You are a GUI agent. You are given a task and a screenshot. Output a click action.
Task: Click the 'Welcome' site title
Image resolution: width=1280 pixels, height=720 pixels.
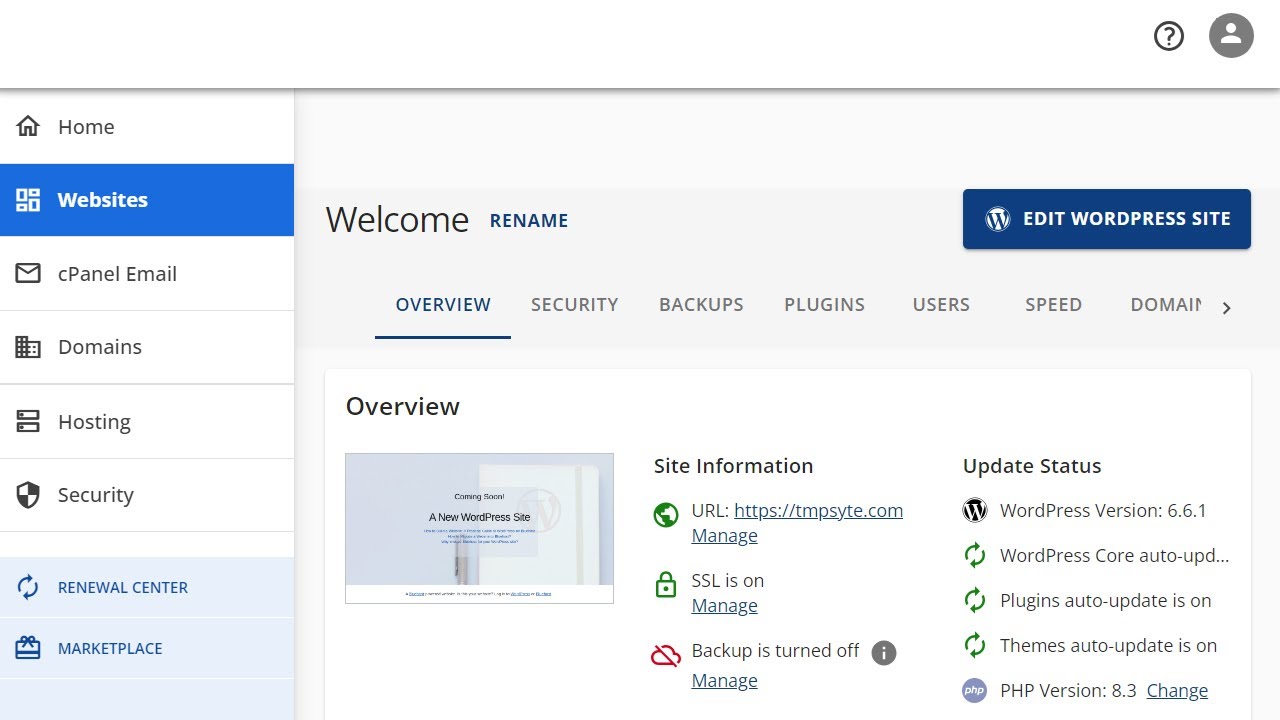[398, 220]
